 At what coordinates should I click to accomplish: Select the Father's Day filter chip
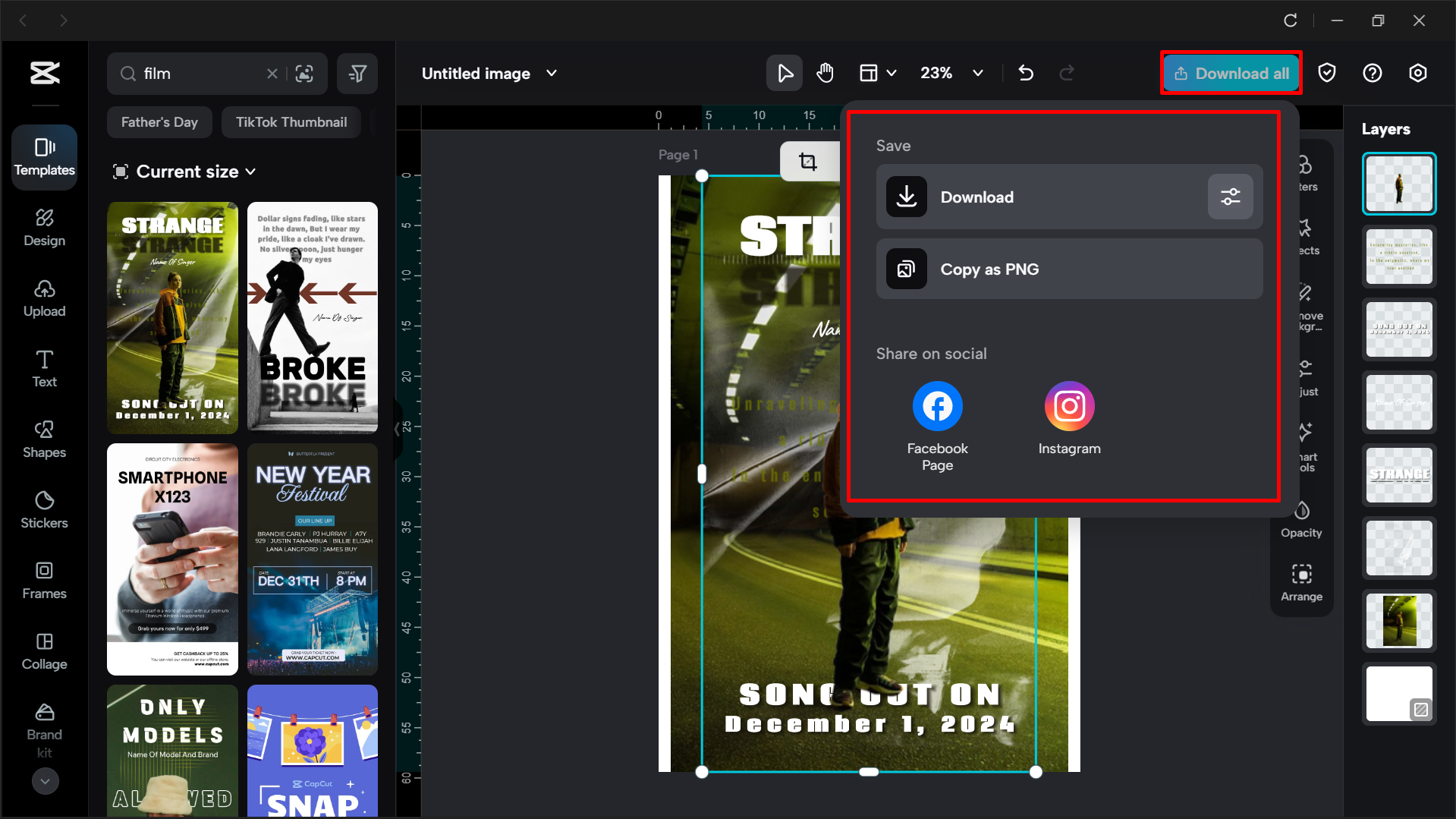click(159, 121)
